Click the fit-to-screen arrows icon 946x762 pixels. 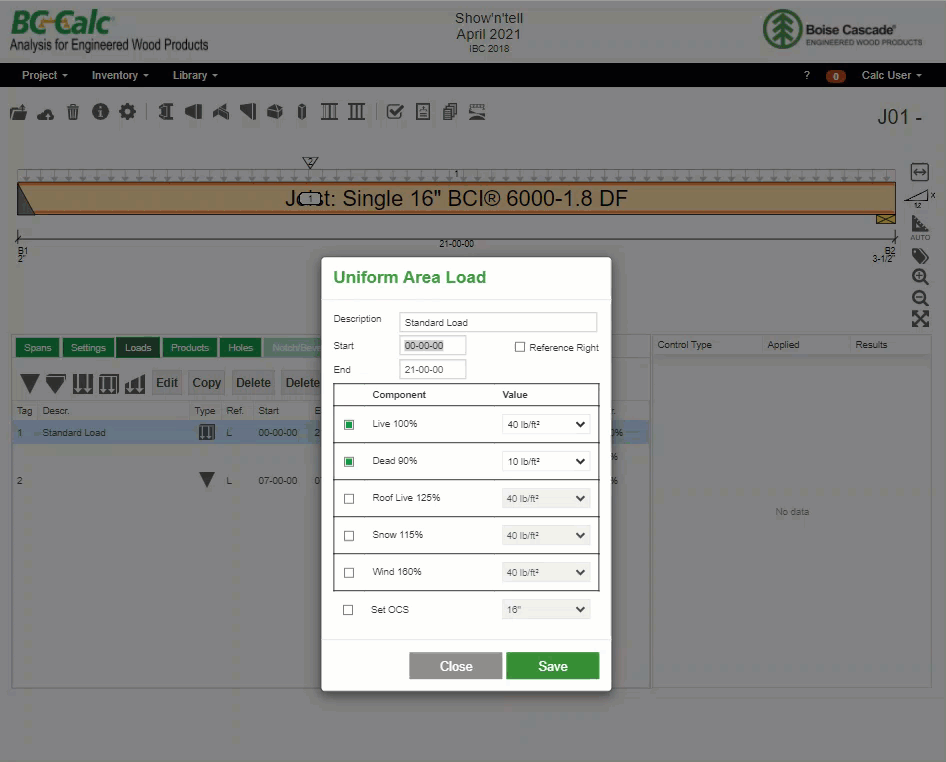pos(920,319)
